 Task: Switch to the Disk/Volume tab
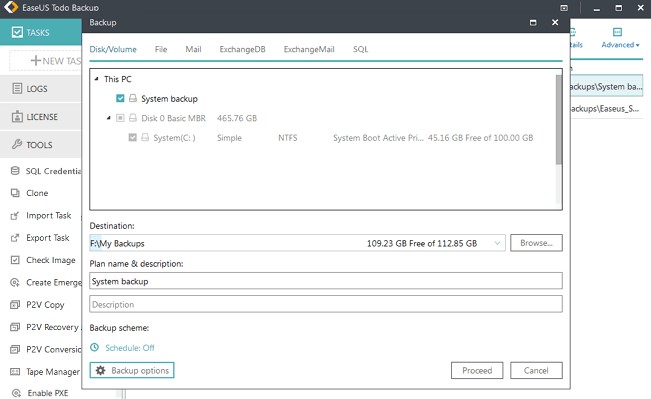(x=113, y=49)
